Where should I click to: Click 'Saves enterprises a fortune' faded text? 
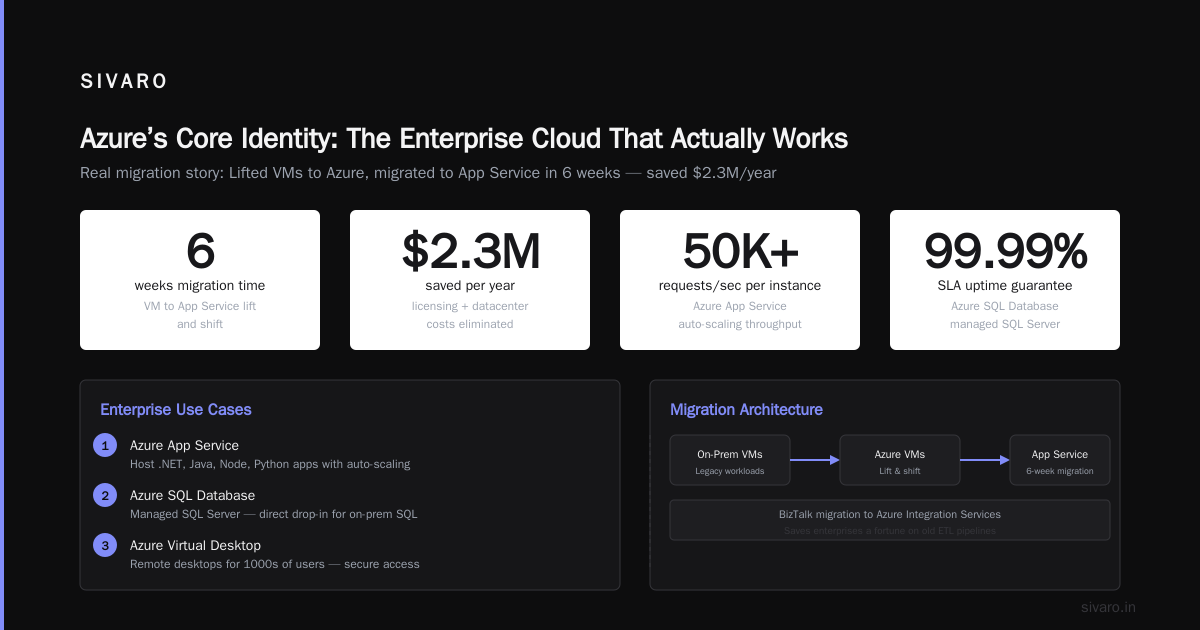[x=890, y=531]
